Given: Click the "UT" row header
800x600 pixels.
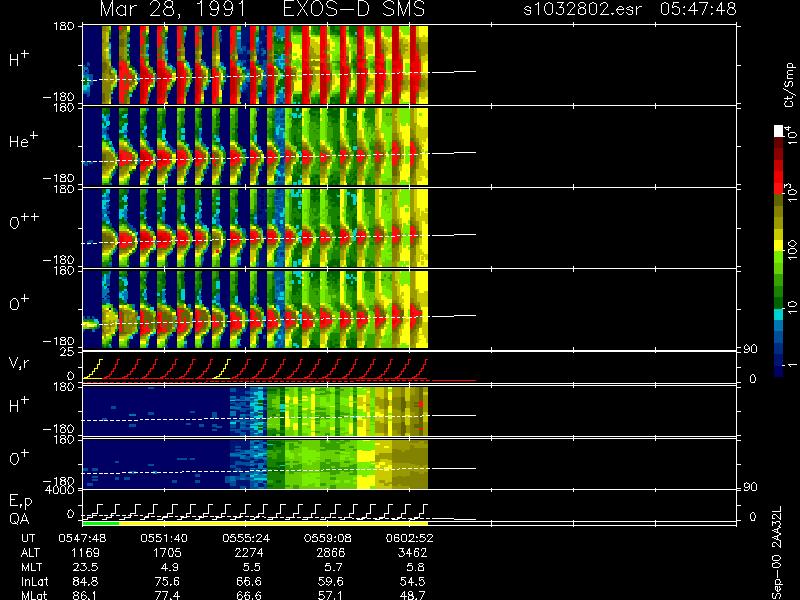Looking at the screenshot, I should pos(29,538).
